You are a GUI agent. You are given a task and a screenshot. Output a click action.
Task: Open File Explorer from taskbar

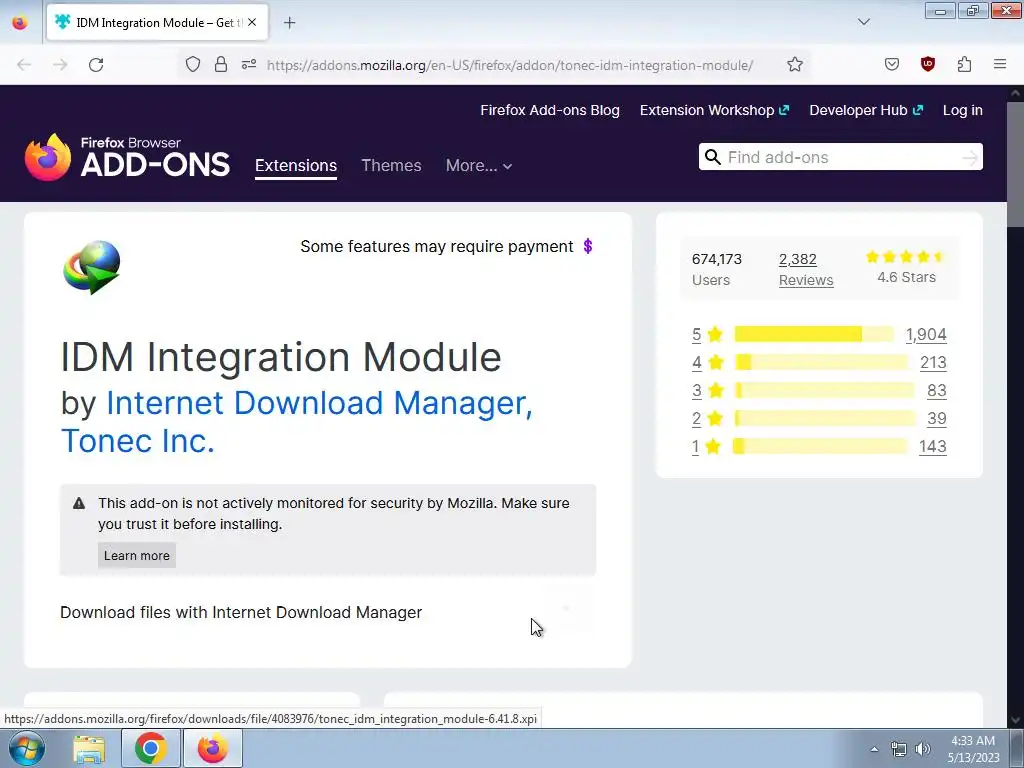(89, 748)
